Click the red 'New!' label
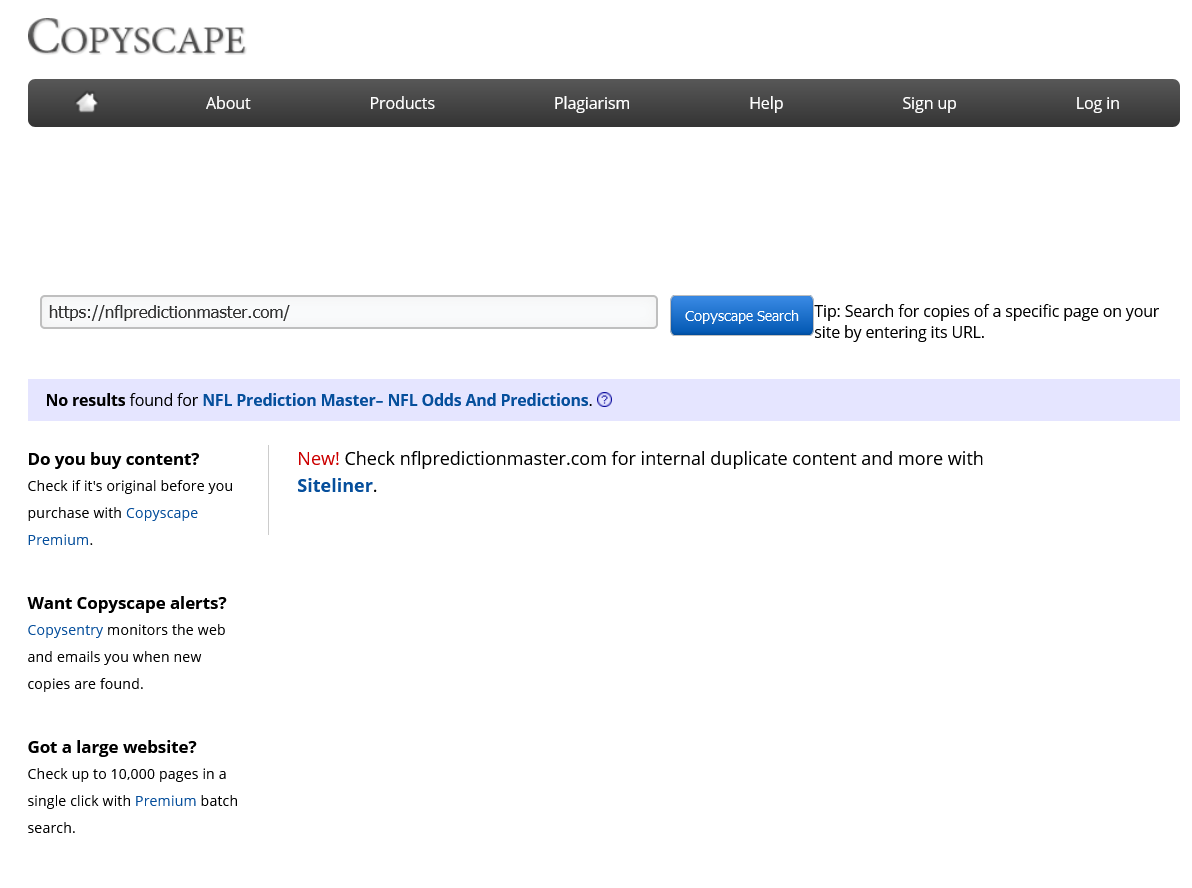This screenshot has height=888, width=1192. [x=318, y=458]
